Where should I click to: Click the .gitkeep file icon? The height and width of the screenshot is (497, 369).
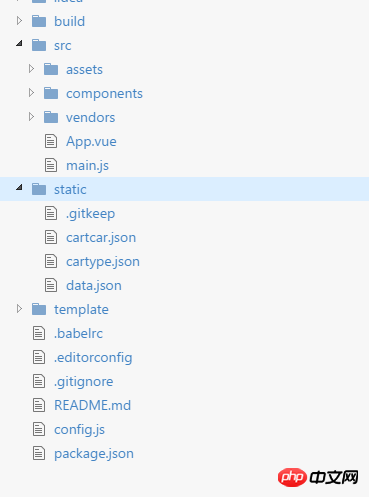point(51,213)
